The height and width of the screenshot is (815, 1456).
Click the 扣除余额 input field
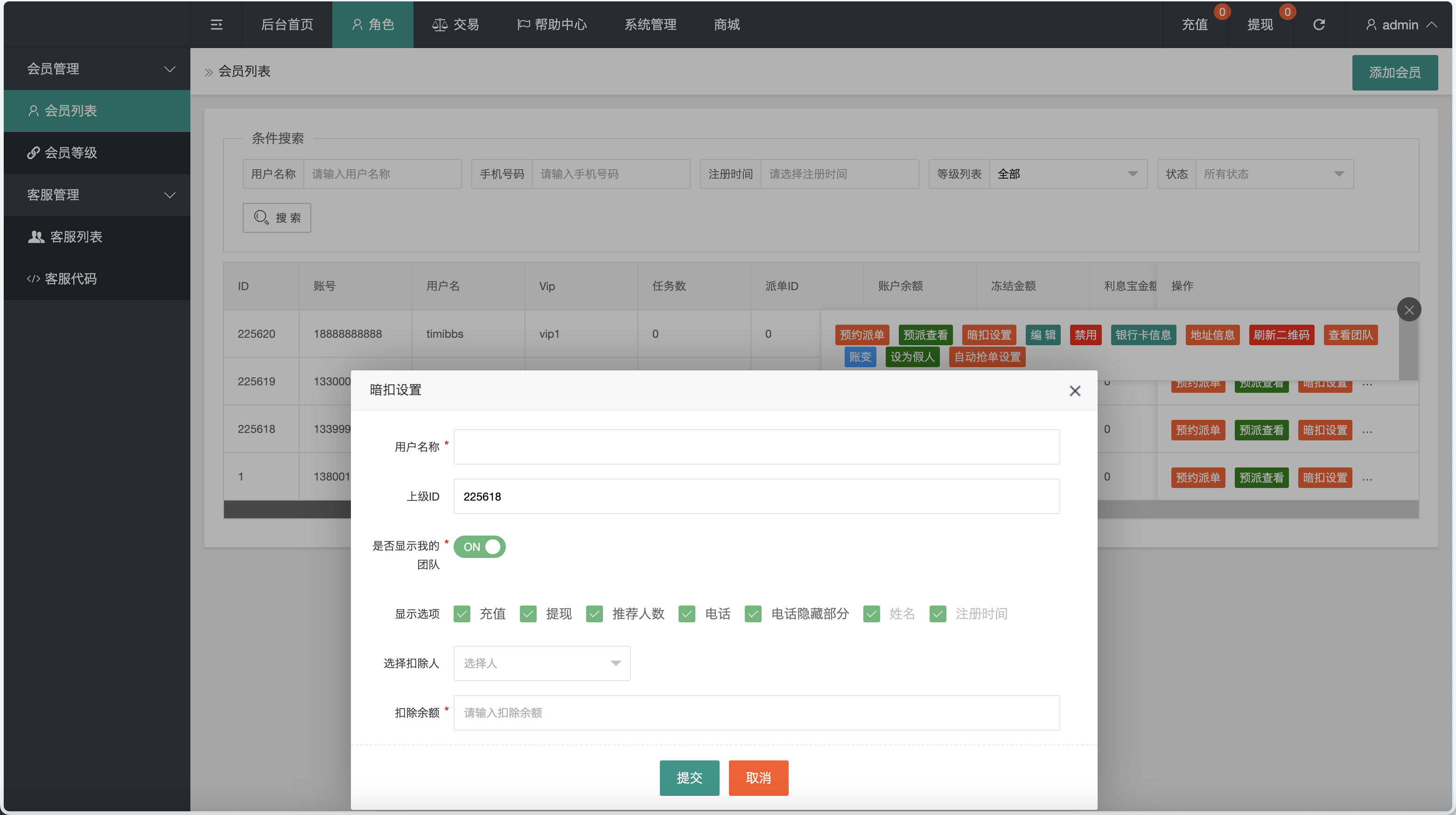coord(756,713)
